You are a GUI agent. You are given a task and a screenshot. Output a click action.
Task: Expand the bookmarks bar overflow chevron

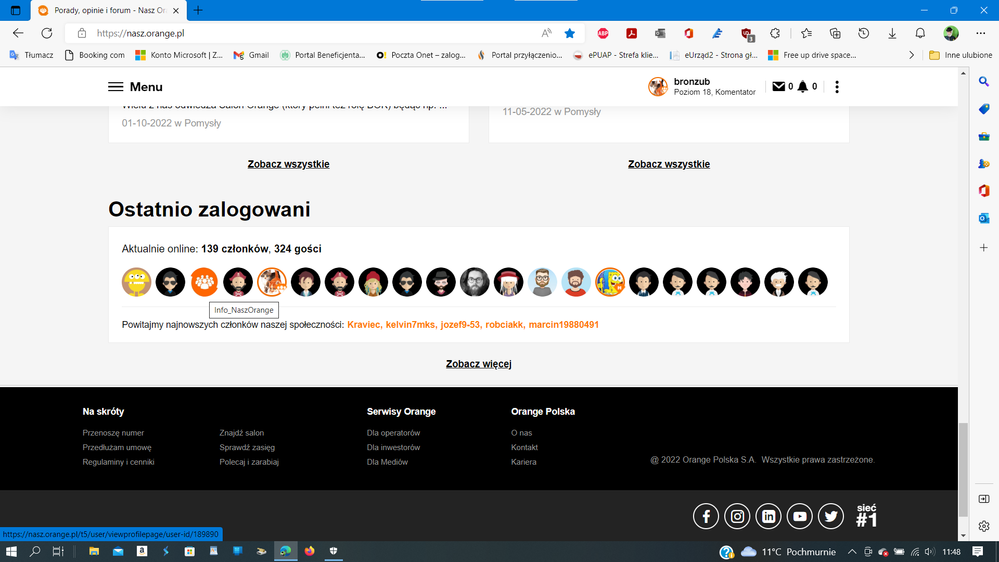(911, 55)
